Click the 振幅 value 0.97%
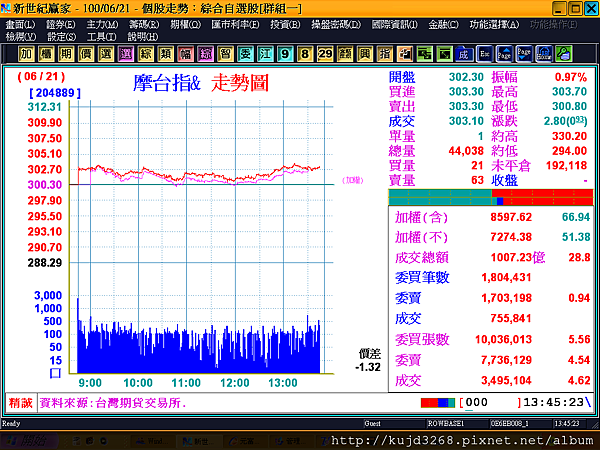The image size is (600, 450). tap(571, 77)
